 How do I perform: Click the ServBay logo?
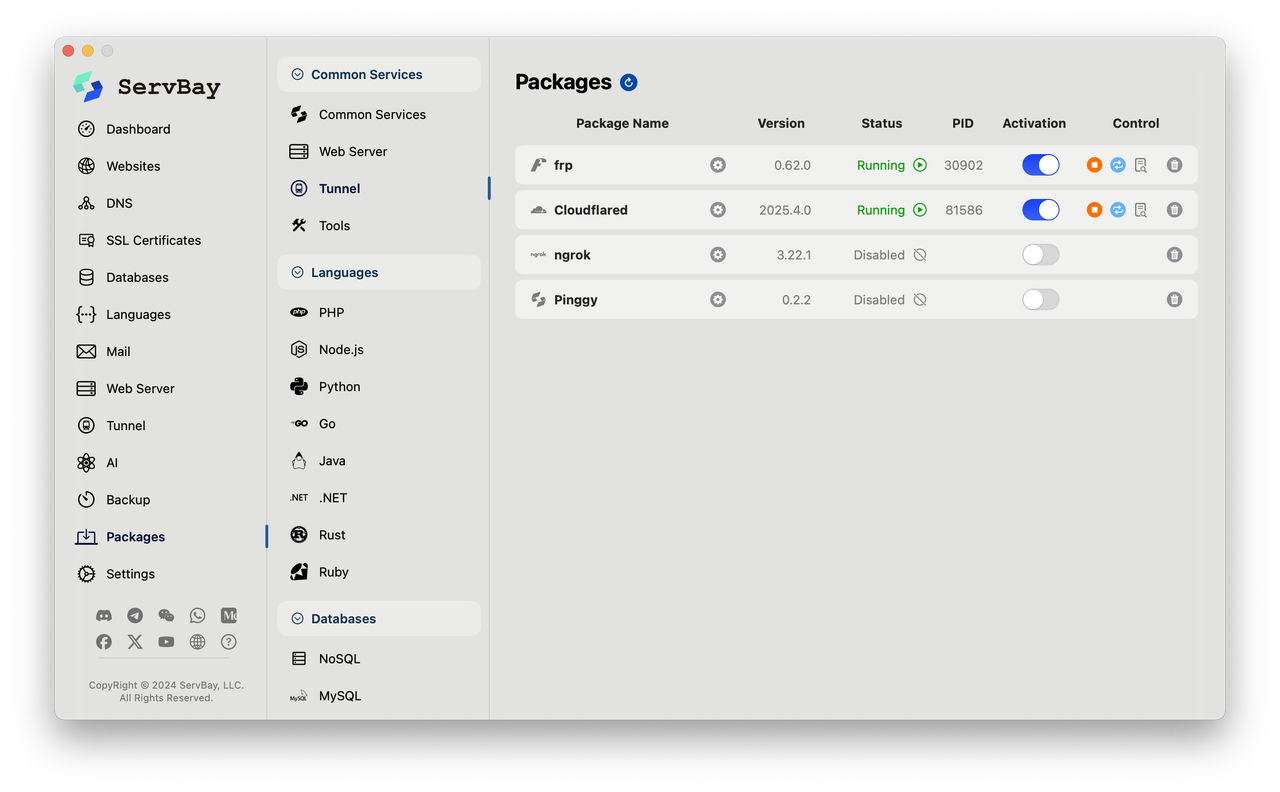147,87
